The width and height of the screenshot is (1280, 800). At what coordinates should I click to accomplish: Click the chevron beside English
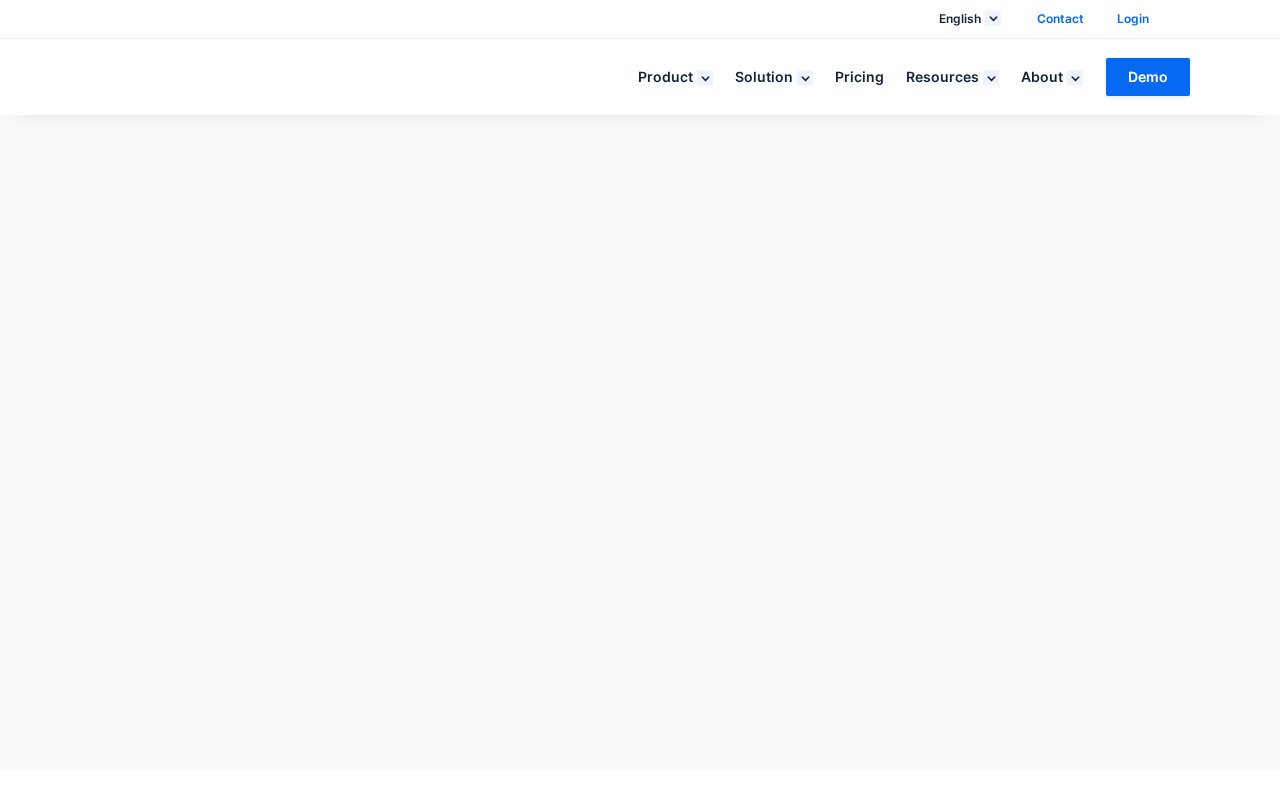pos(993,19)
